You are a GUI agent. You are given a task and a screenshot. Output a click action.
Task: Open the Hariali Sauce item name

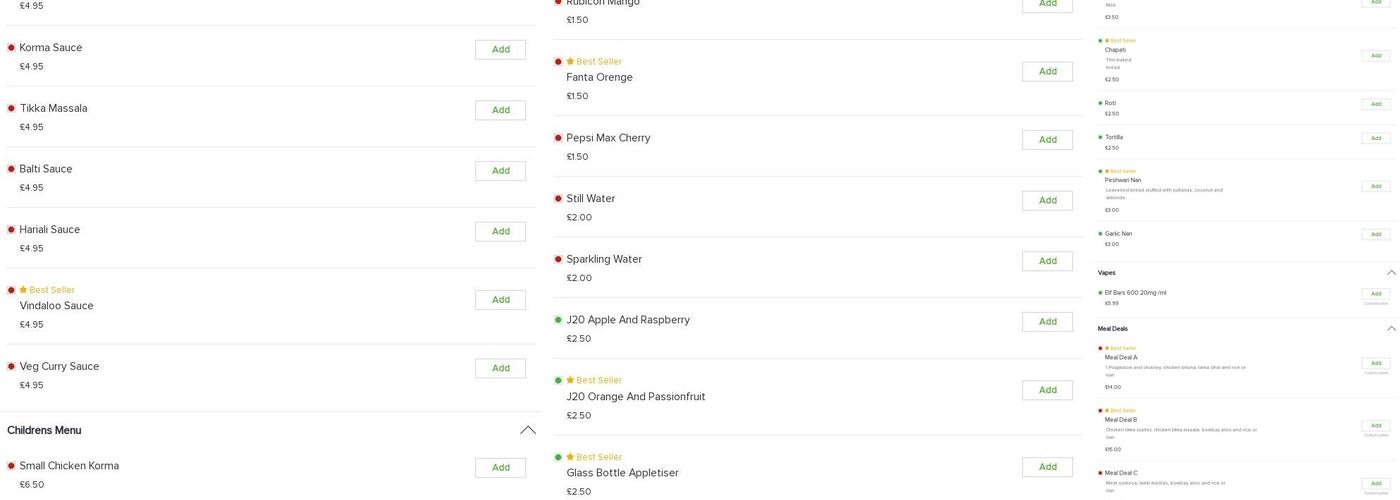(x=50, y=230)
